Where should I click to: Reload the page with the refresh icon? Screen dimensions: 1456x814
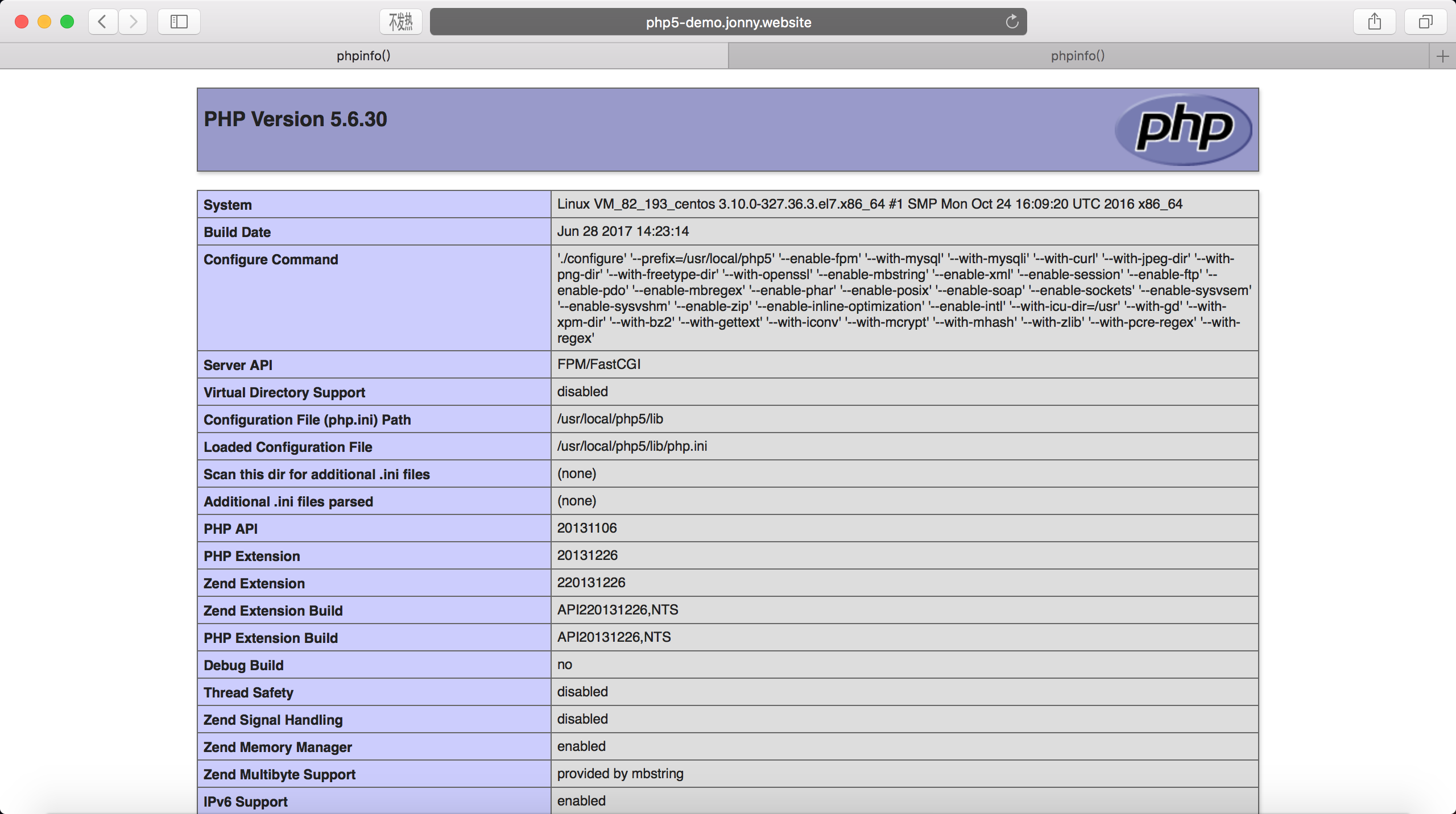pos(1012,22)
